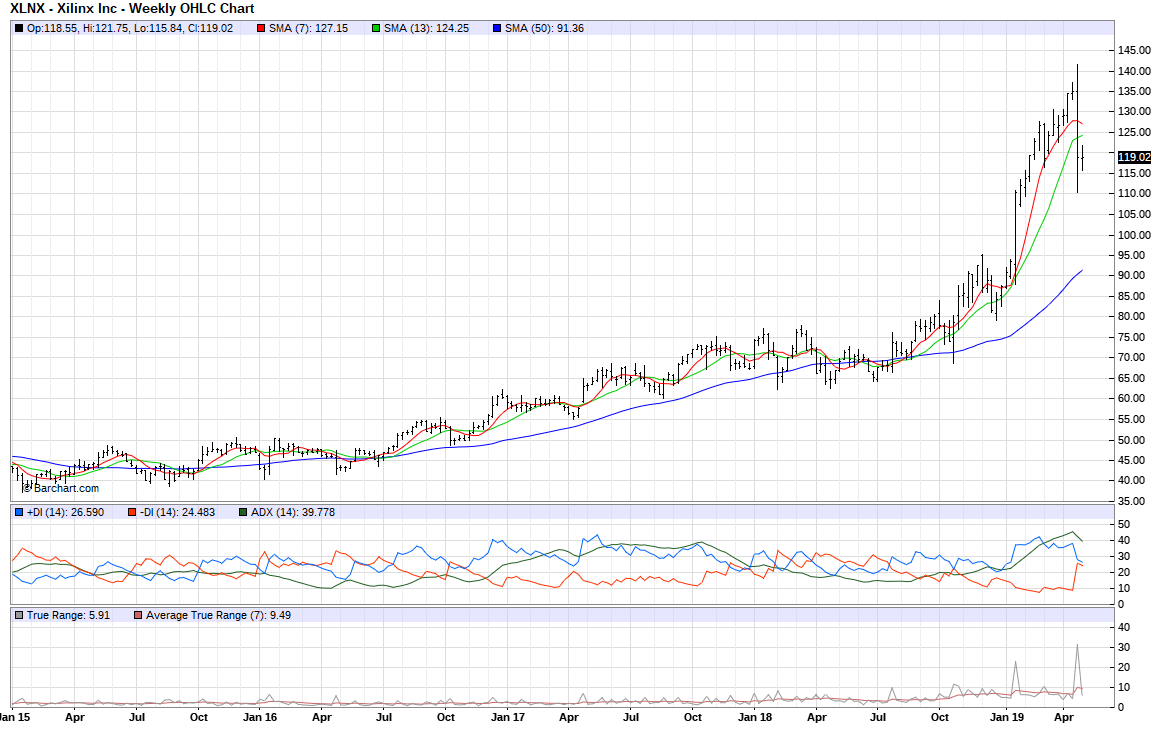Click the "True Range: 5.91" legend text

[69, 615]
